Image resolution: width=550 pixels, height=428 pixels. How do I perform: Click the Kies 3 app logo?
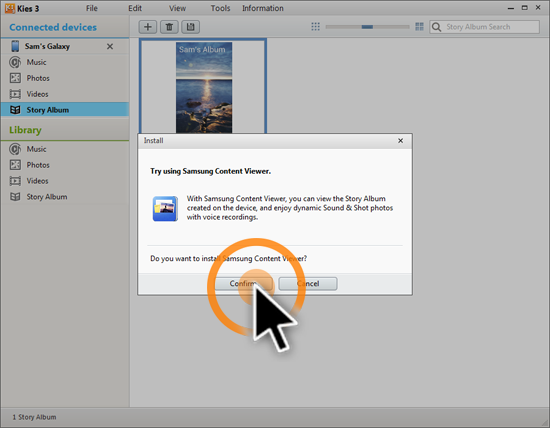point(10,8)
